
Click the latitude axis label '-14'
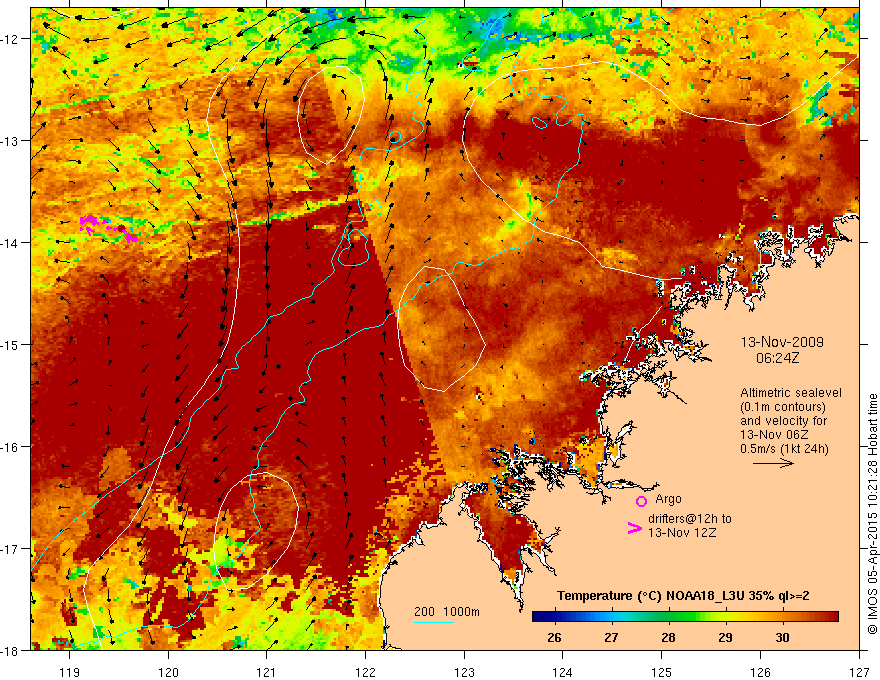coord(11,243)
